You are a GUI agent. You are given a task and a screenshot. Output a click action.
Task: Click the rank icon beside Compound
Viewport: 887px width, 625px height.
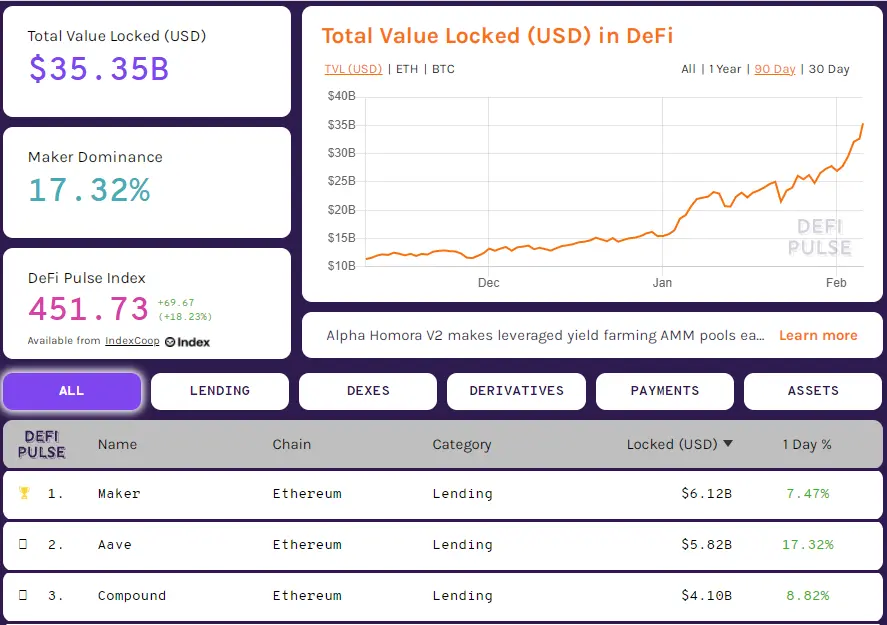pos(23,595)
